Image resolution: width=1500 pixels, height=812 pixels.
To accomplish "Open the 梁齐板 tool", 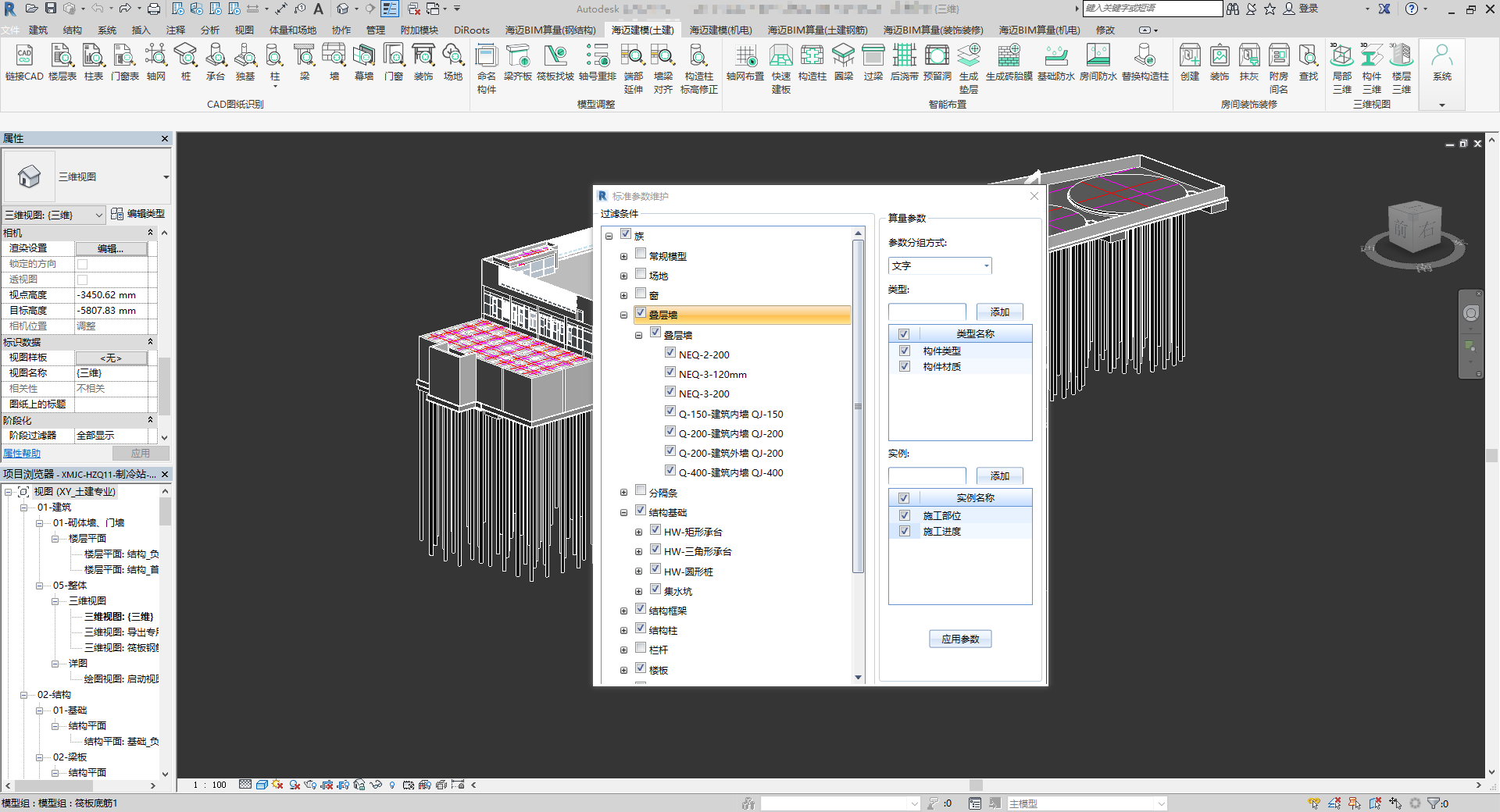I will pos(517,62).
